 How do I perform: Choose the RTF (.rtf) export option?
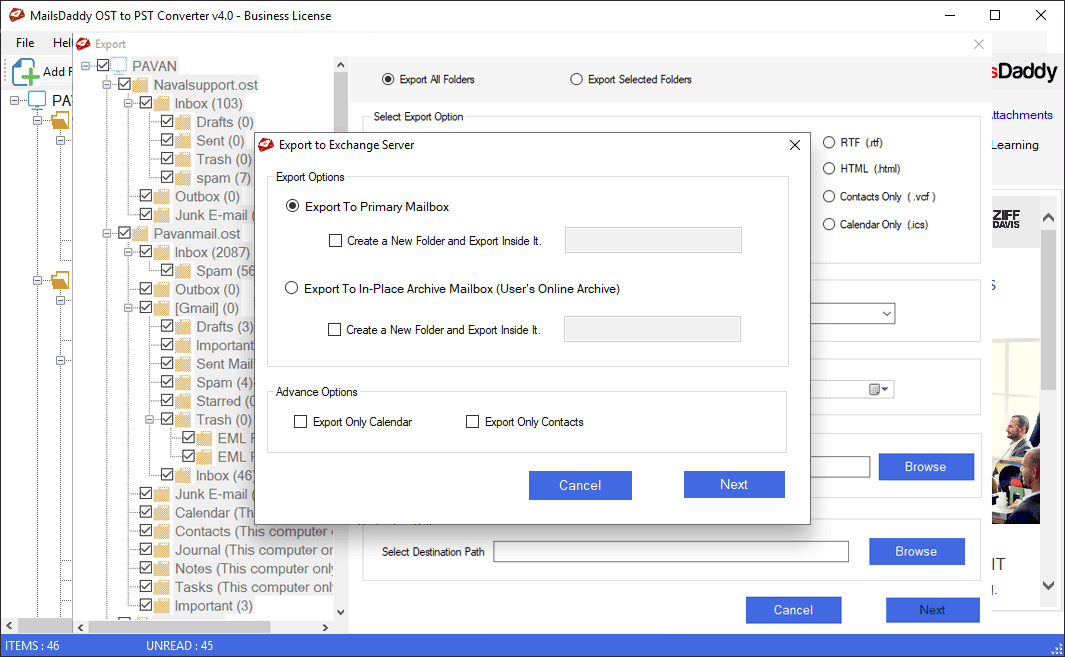(x=829, y=143)
